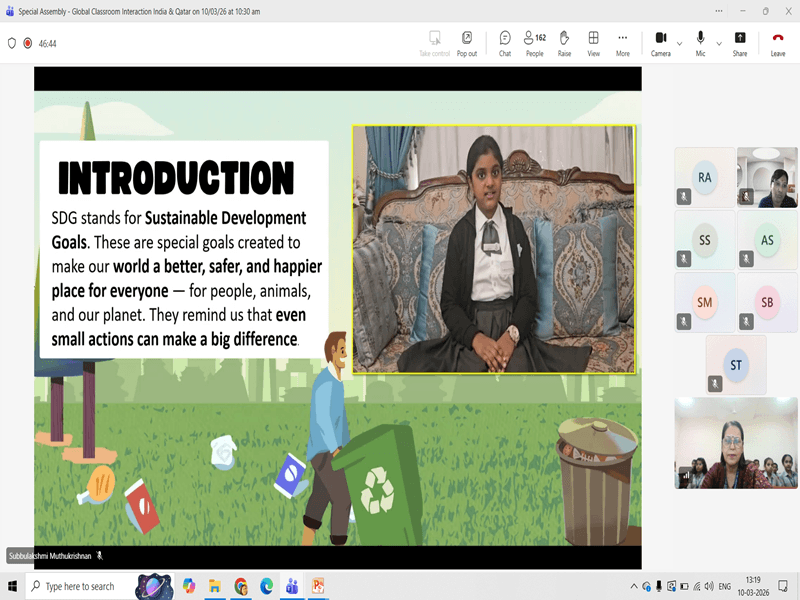
Task: Click the Share screen icon
Action: pos(739,42)
